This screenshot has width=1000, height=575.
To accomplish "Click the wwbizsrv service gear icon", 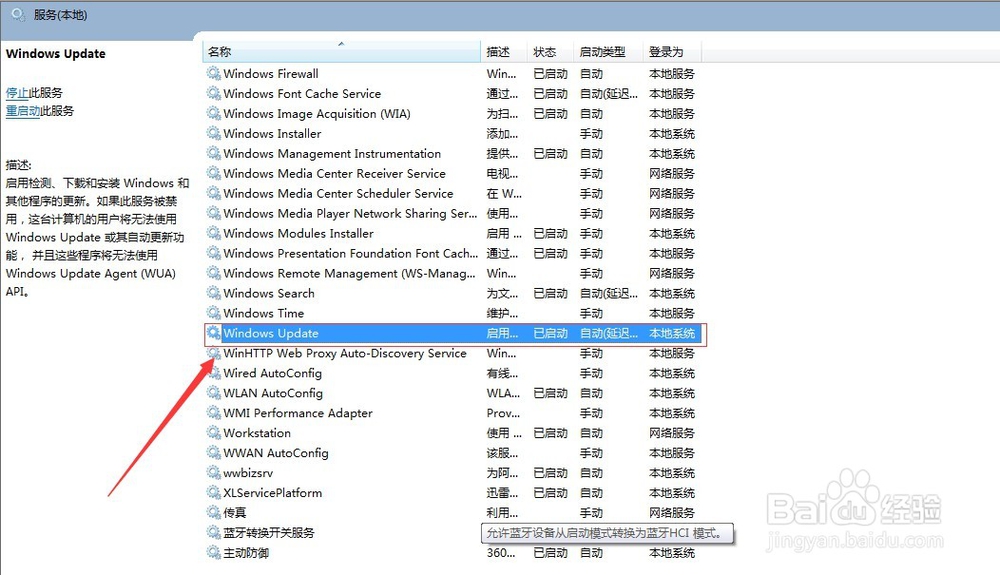I will [213, 473].
